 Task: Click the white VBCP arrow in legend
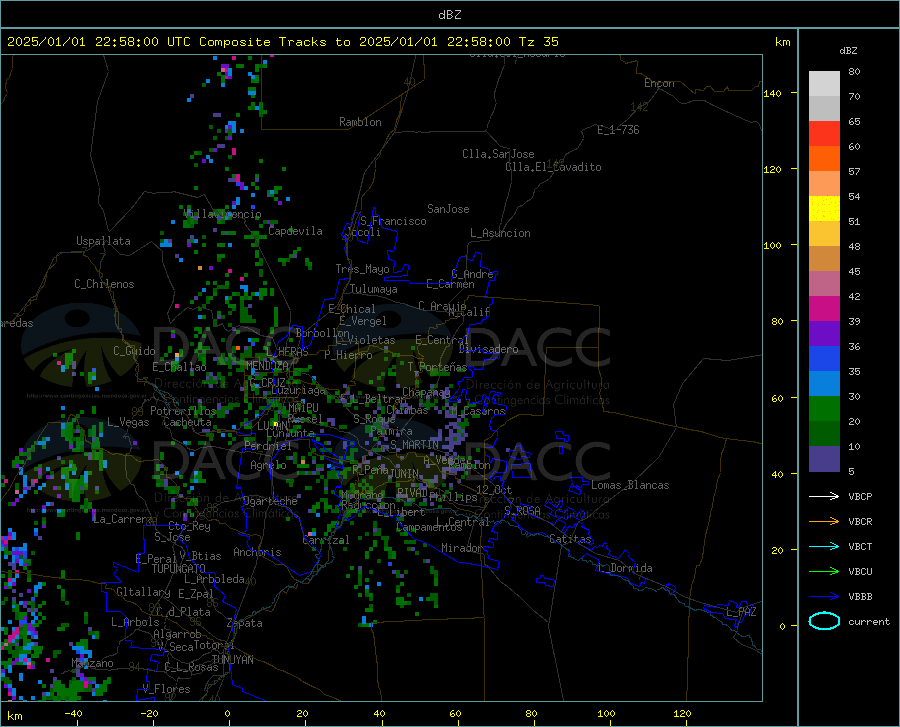click(824, 496)
